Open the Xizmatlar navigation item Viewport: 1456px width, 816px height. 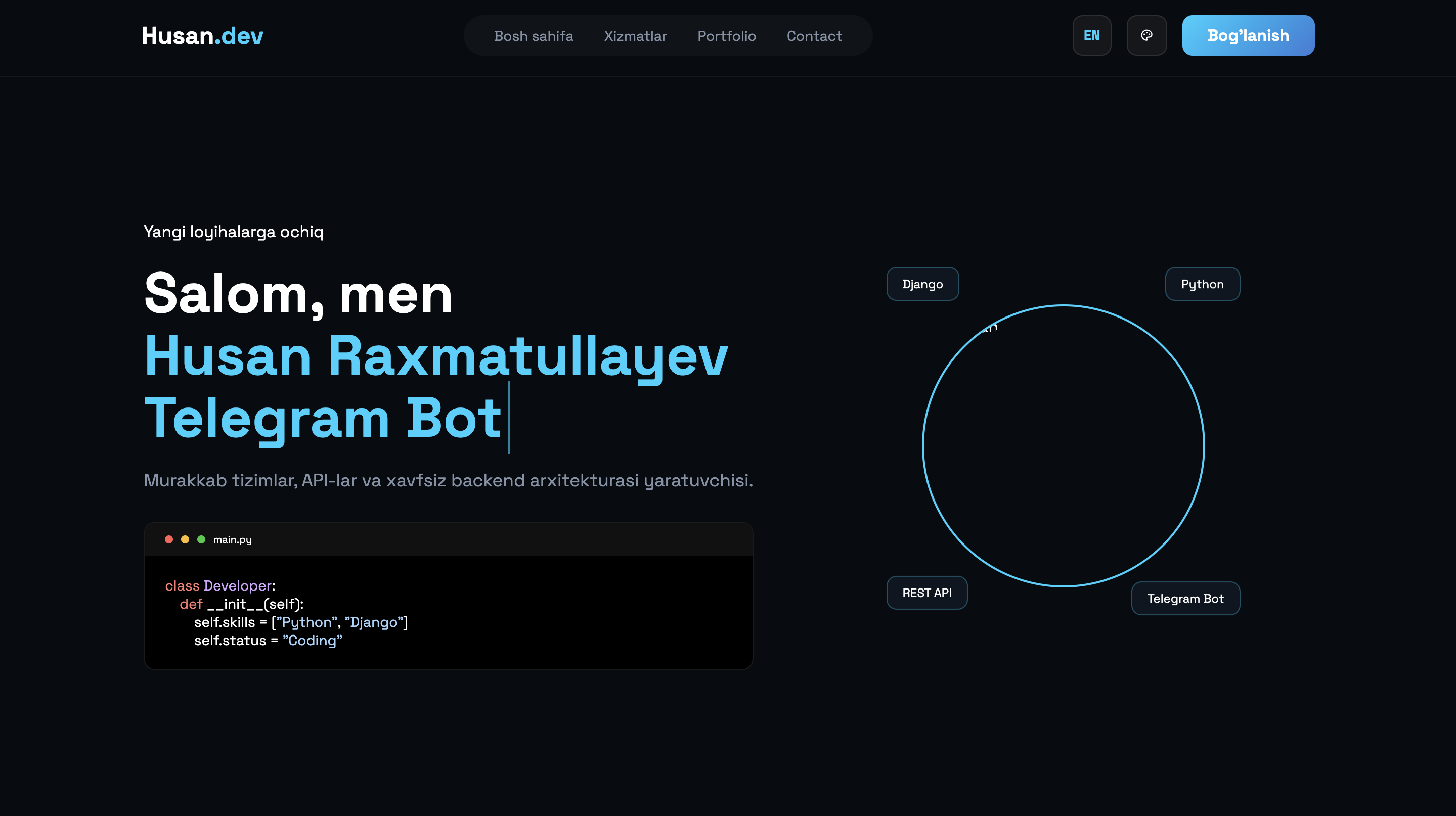(635, 35)
